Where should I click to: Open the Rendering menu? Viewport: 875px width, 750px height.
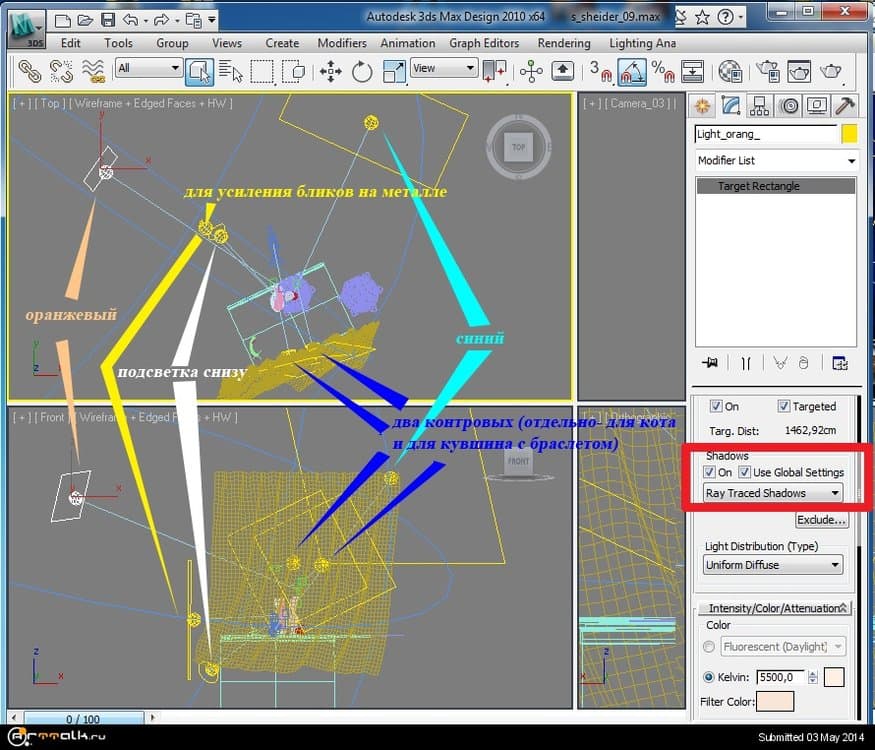564,43
